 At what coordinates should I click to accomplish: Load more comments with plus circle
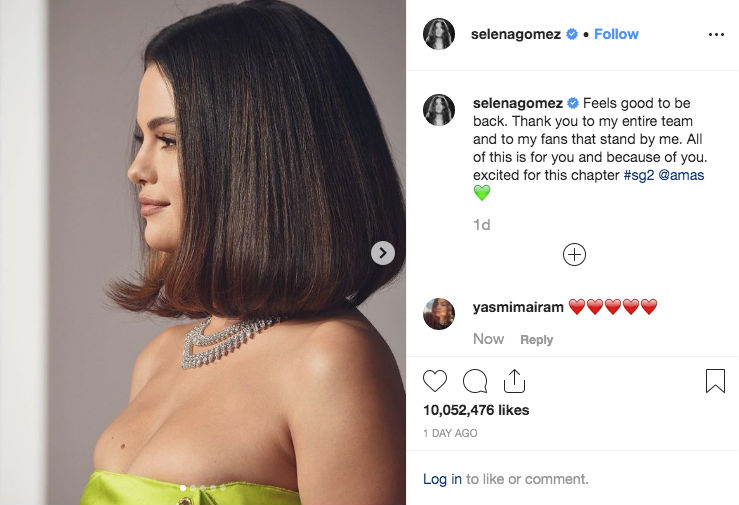point(574,254)
